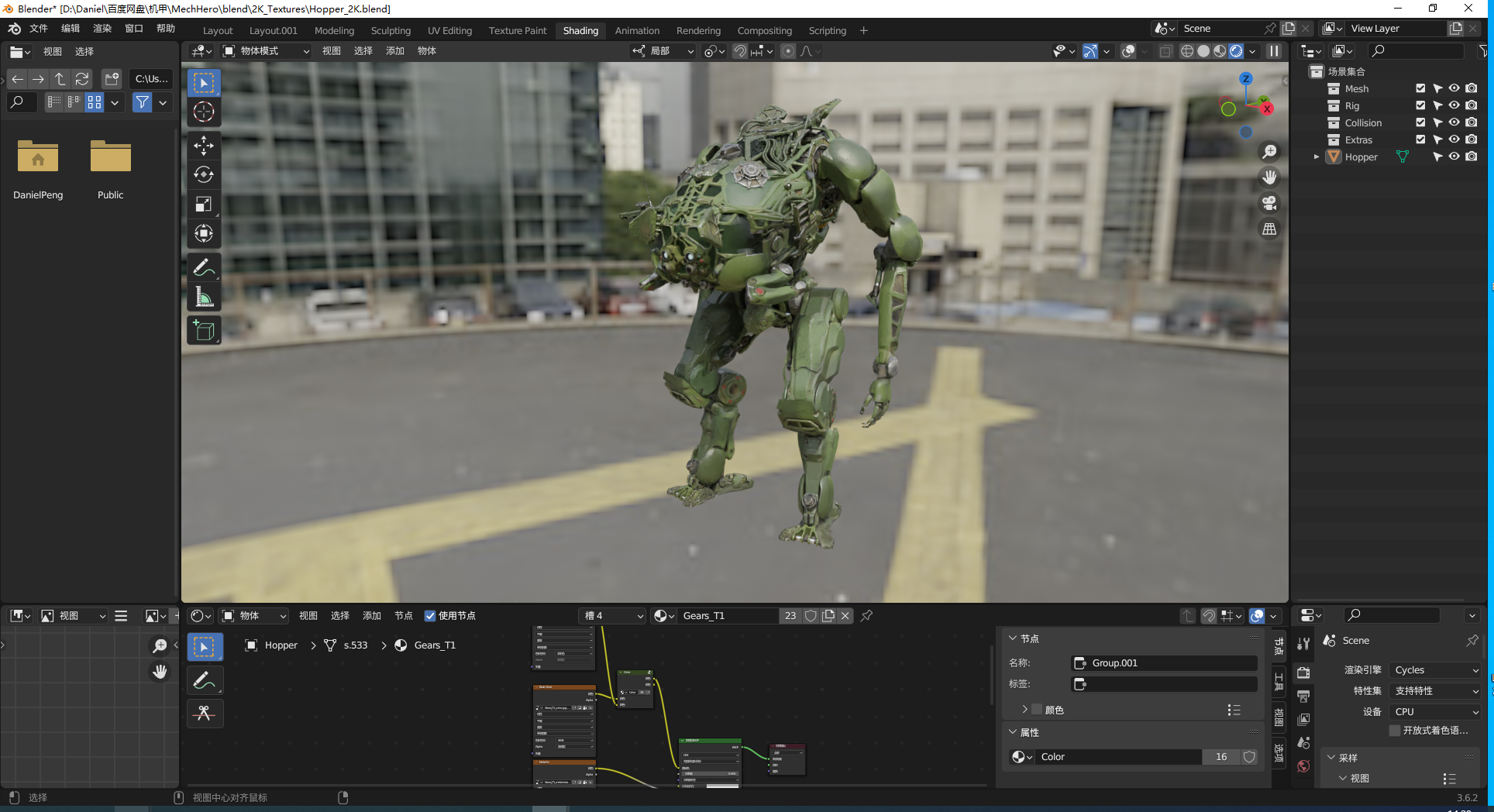
Task: Open the Cycles render engine dropdown
Action: point(1436,670)
